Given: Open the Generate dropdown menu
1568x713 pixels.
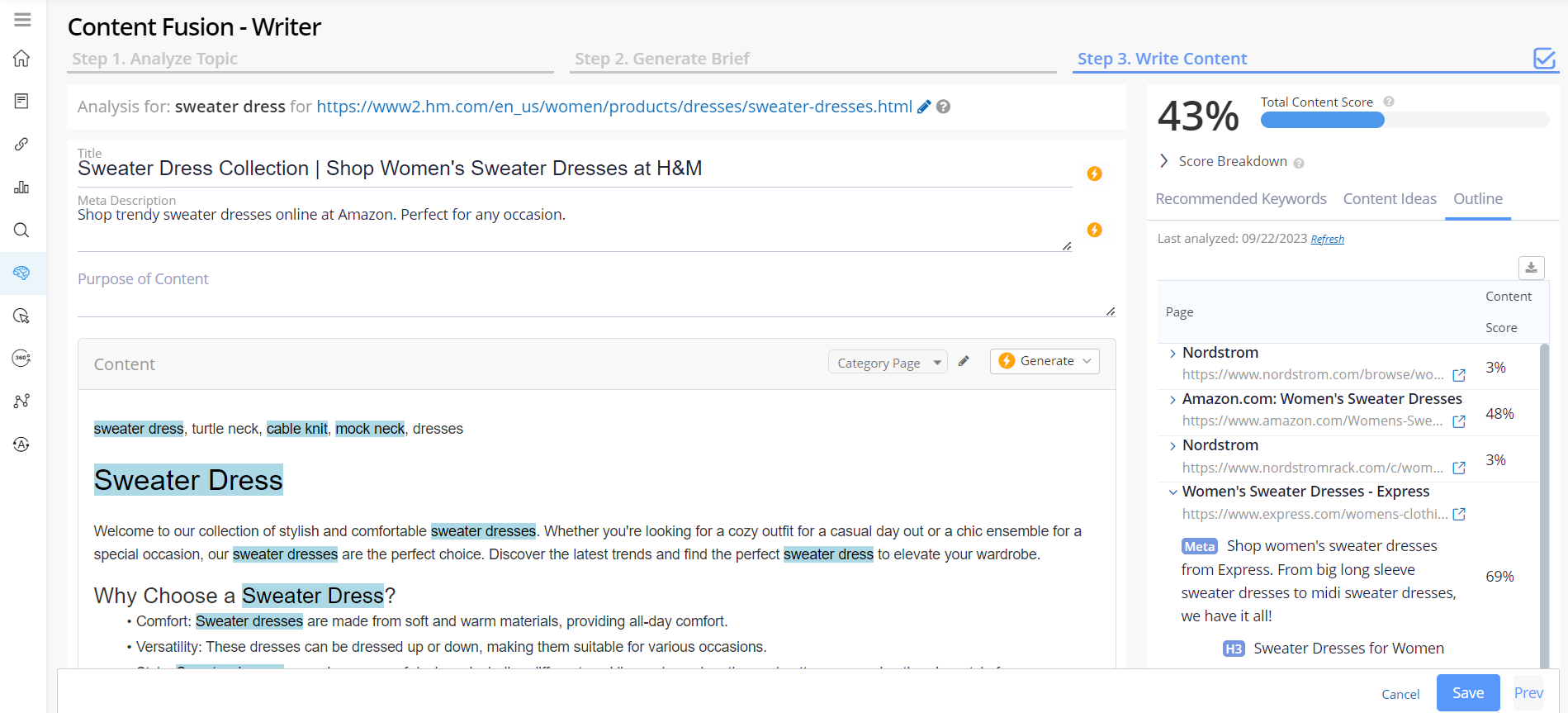Looking at the screenshot, I should coord(1045,361).
